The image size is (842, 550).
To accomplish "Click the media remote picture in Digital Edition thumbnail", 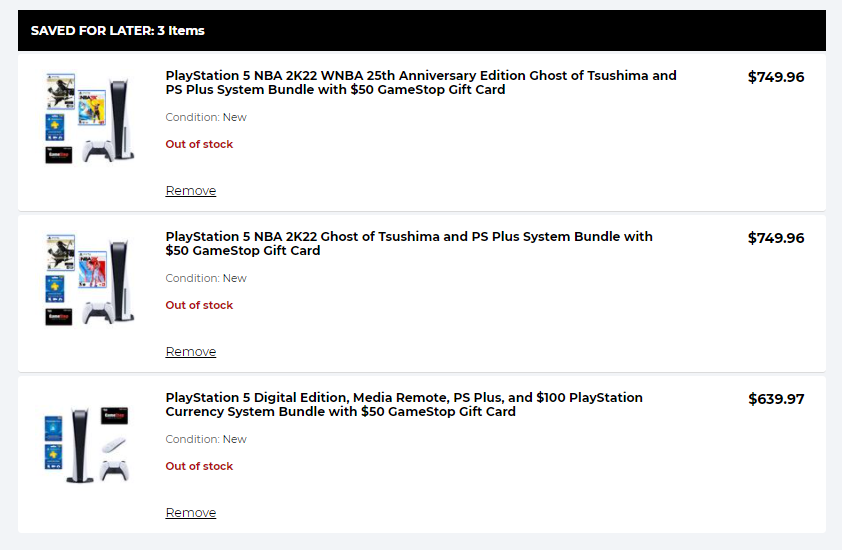I will pos(114,446).
